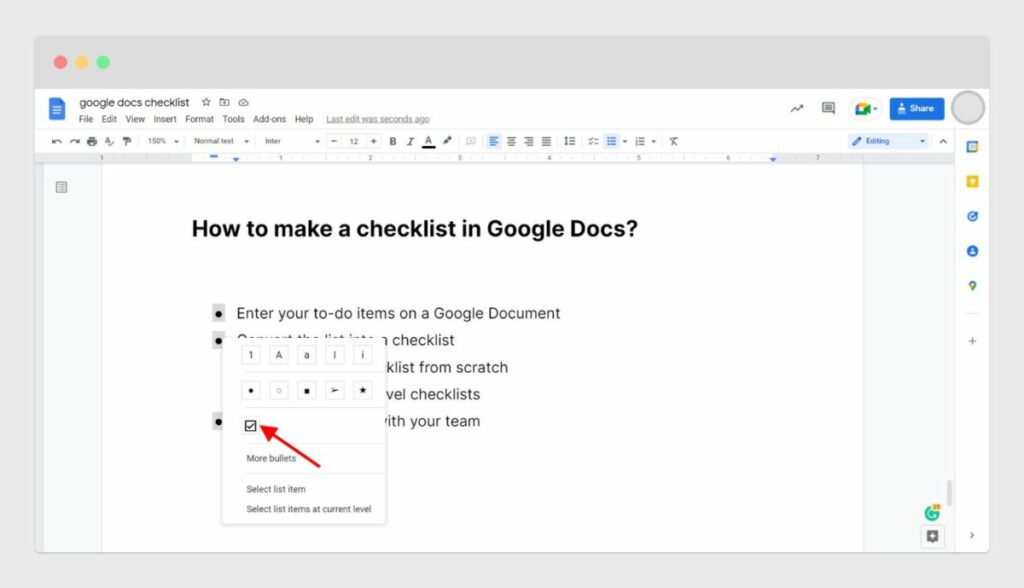Viewport: 1024px width, 588px height.
Task: Click the More bullets option
Action: point(270,458)
